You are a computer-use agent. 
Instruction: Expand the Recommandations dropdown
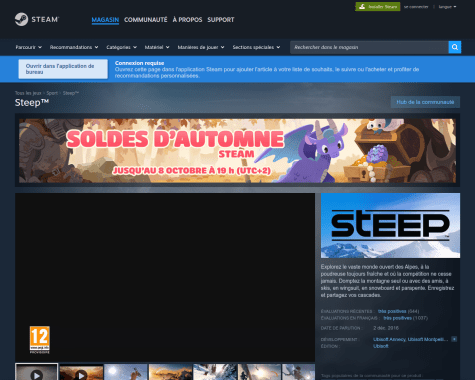74,47
